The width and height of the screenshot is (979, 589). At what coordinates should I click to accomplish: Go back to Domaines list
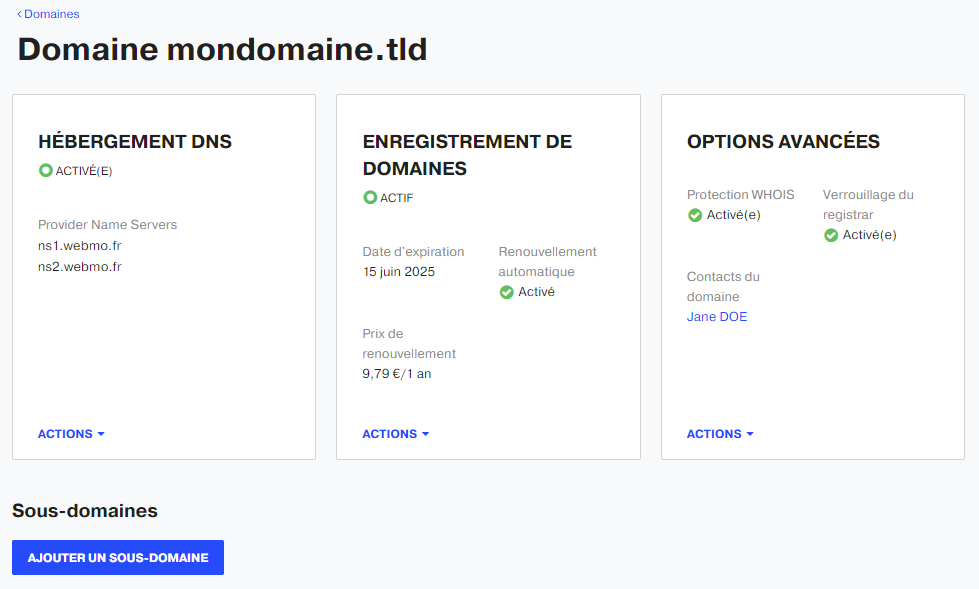click(52, 14)
